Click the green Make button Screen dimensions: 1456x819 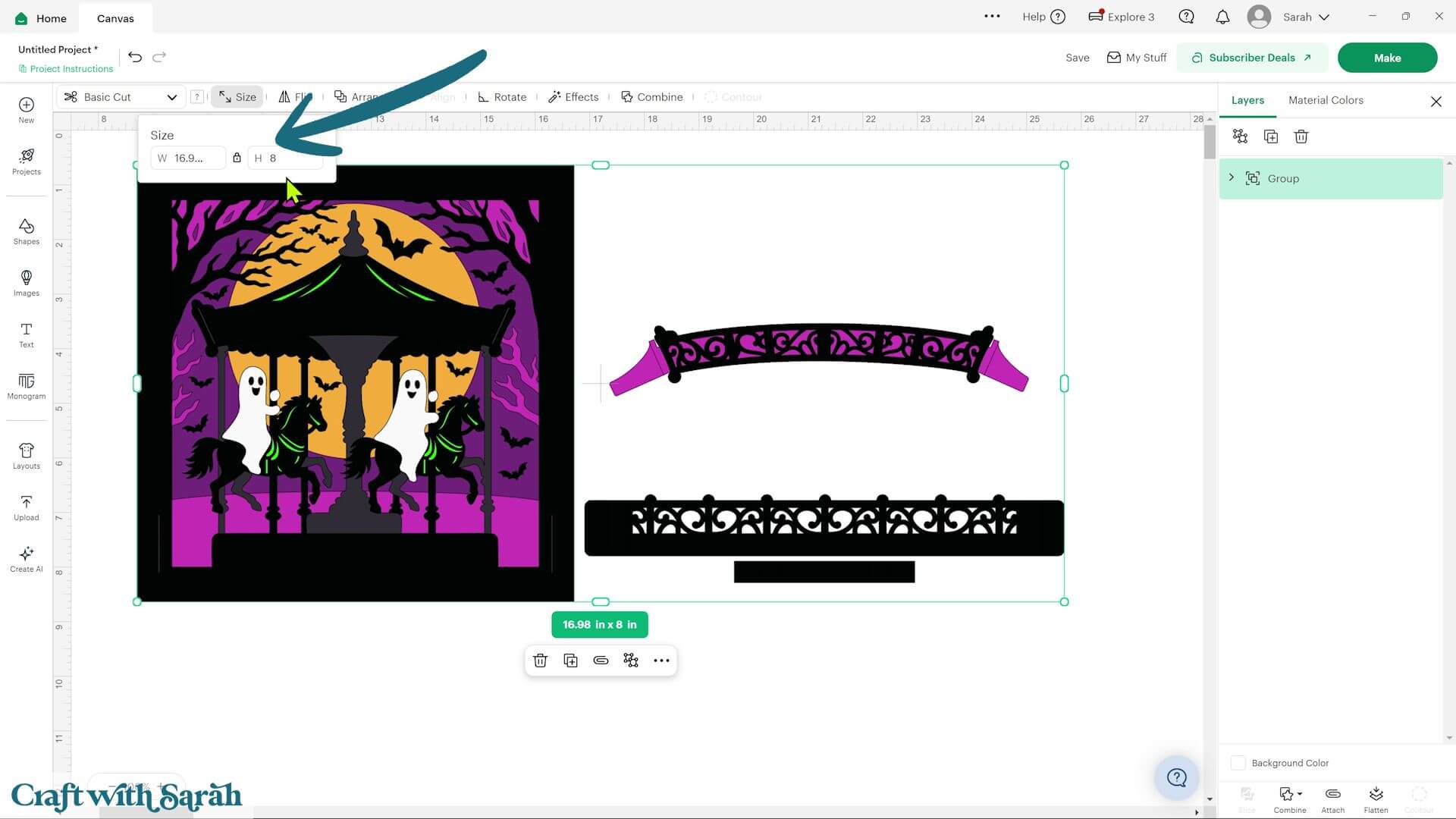pyautogui.click(x=1387, y=58)
